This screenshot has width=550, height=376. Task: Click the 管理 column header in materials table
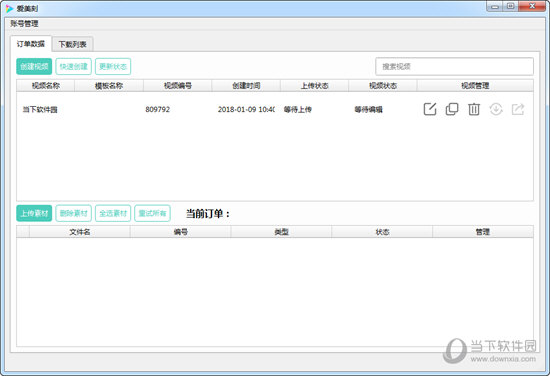click(483, 232)
